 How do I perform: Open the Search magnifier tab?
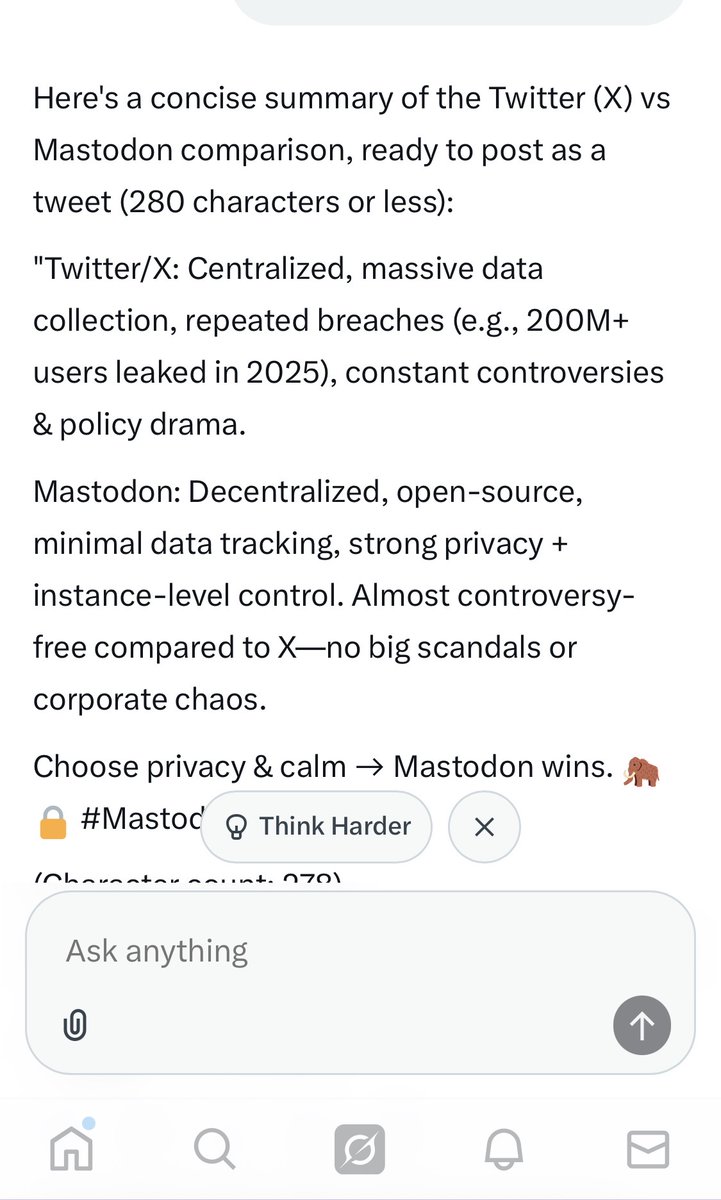click(214, 1149)
